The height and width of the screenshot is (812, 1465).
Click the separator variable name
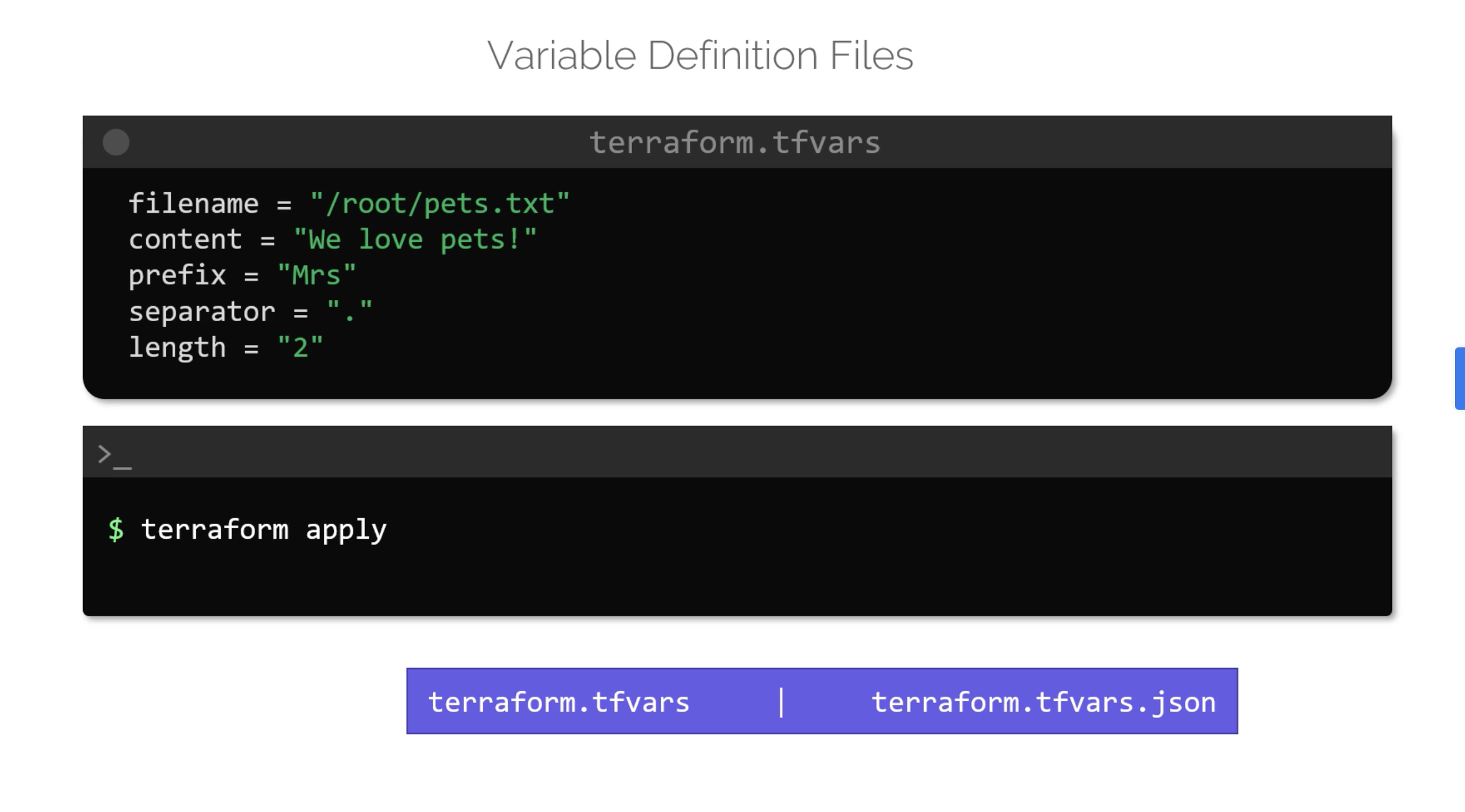pos(202,311)
